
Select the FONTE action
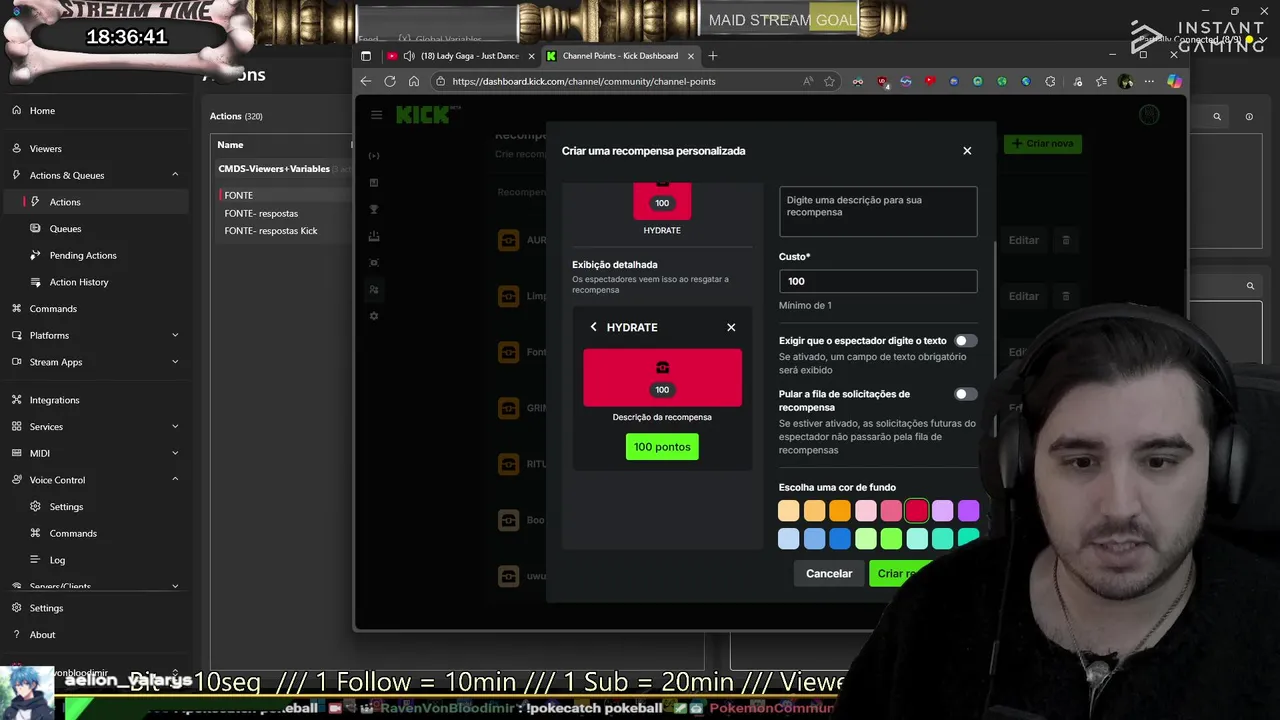coord(238,195)
